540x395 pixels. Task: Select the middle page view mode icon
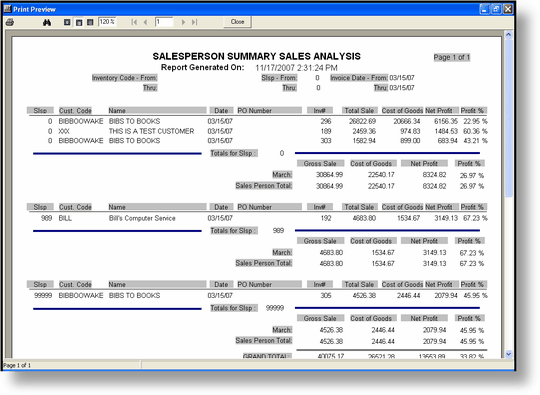[x=79, y=22]
